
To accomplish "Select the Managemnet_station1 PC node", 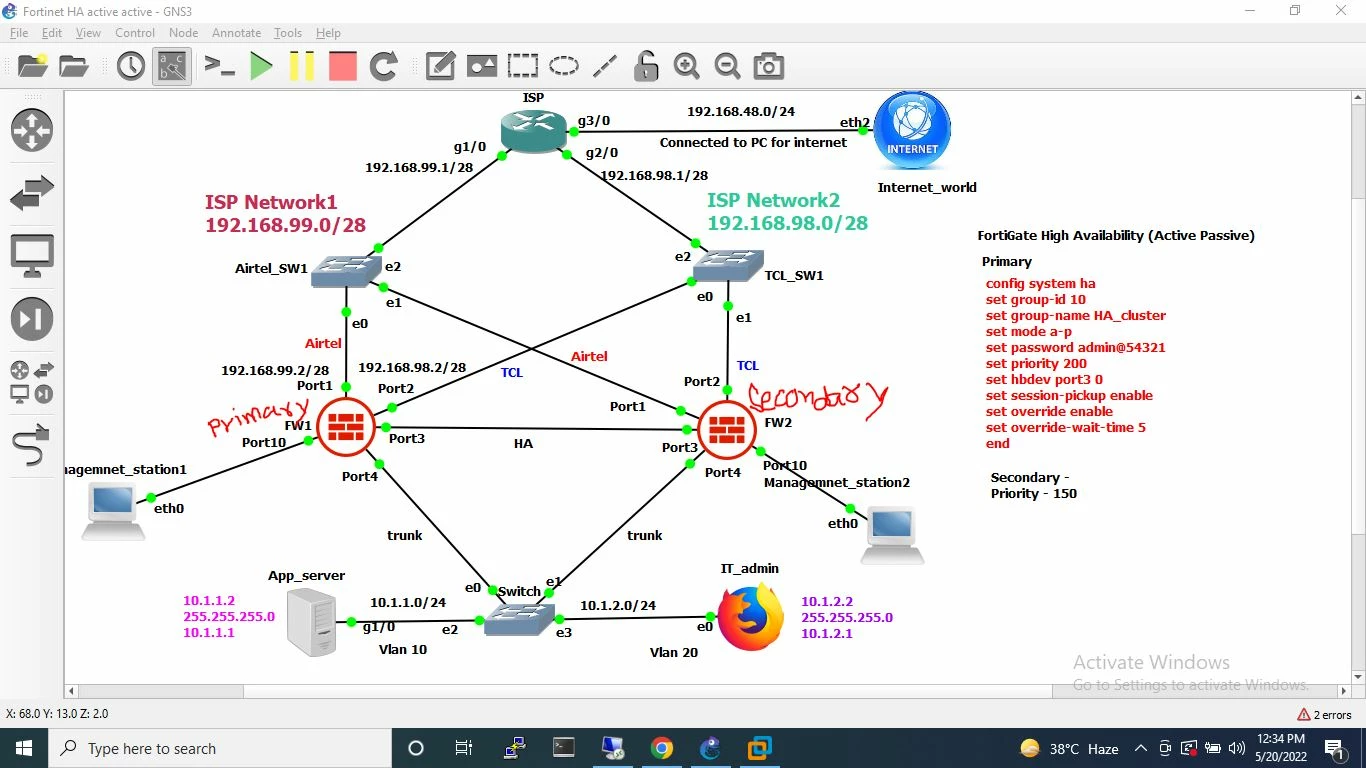I will point(112,512).
